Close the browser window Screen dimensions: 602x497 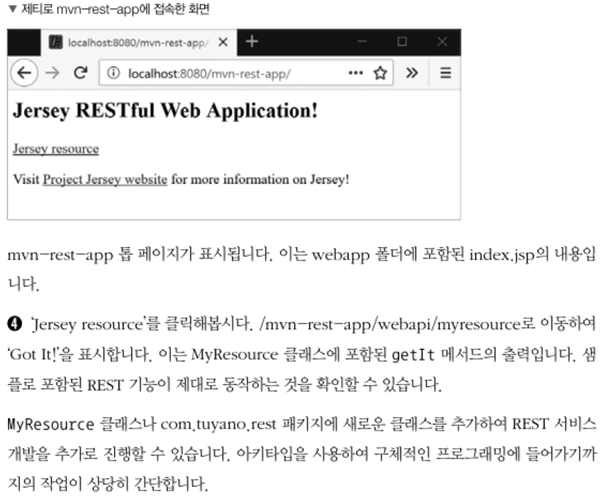tap(442, 41)
